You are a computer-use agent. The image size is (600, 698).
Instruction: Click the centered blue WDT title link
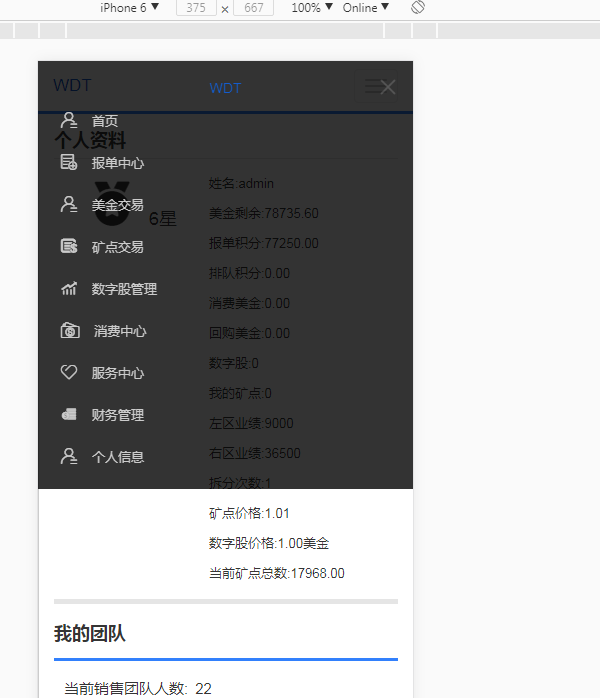click(225, 88)
